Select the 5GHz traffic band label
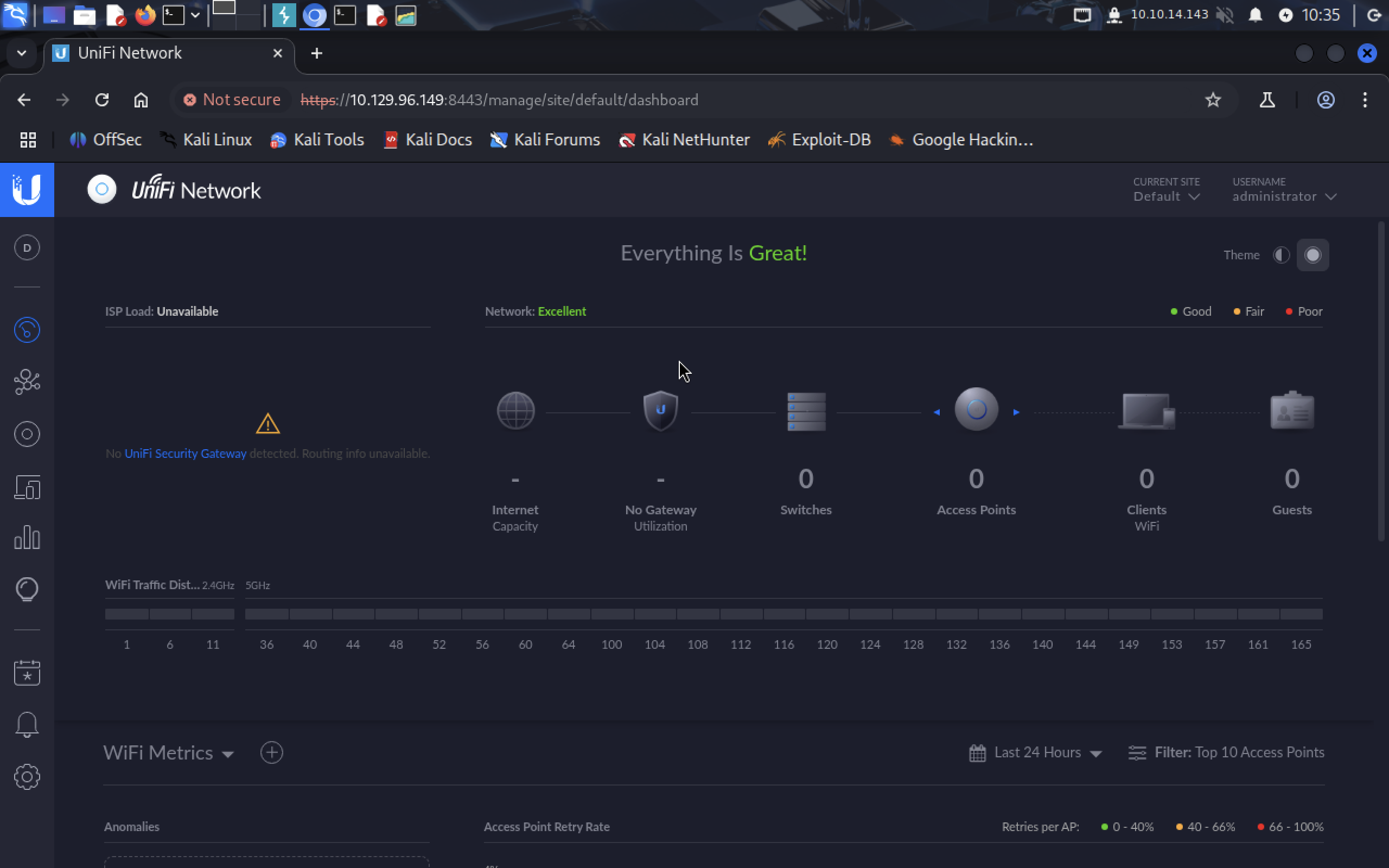The width and height of the screenshot is (1389, 868). 258,585
